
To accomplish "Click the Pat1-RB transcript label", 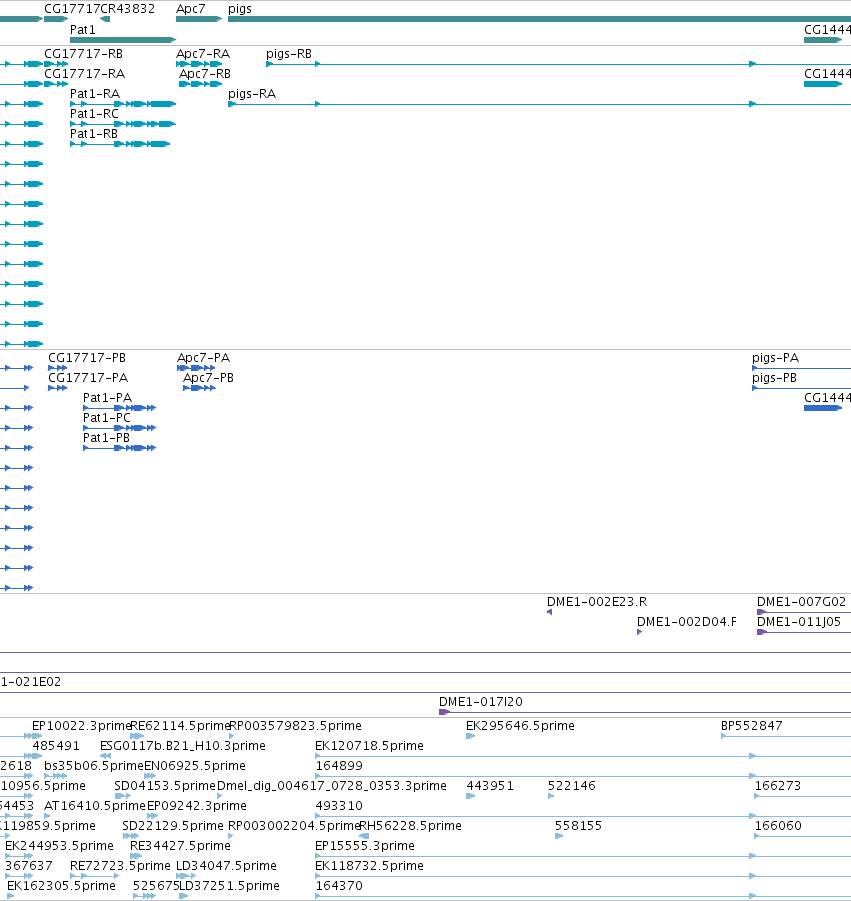I will tap(94, 134).
